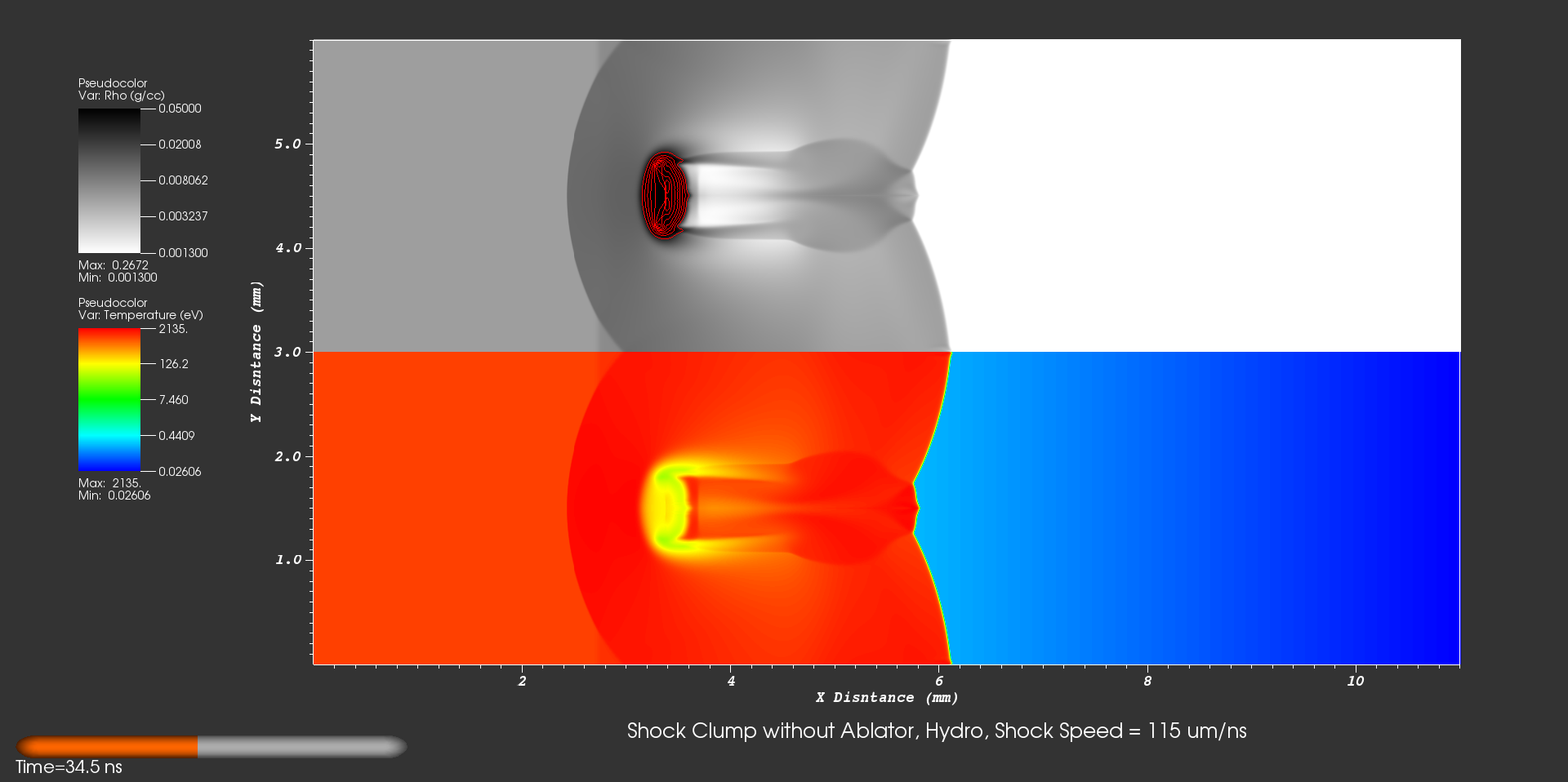Click the gray unfilled portion of time progress bar
1568x782 pixels.
click(x=301, y=747)
